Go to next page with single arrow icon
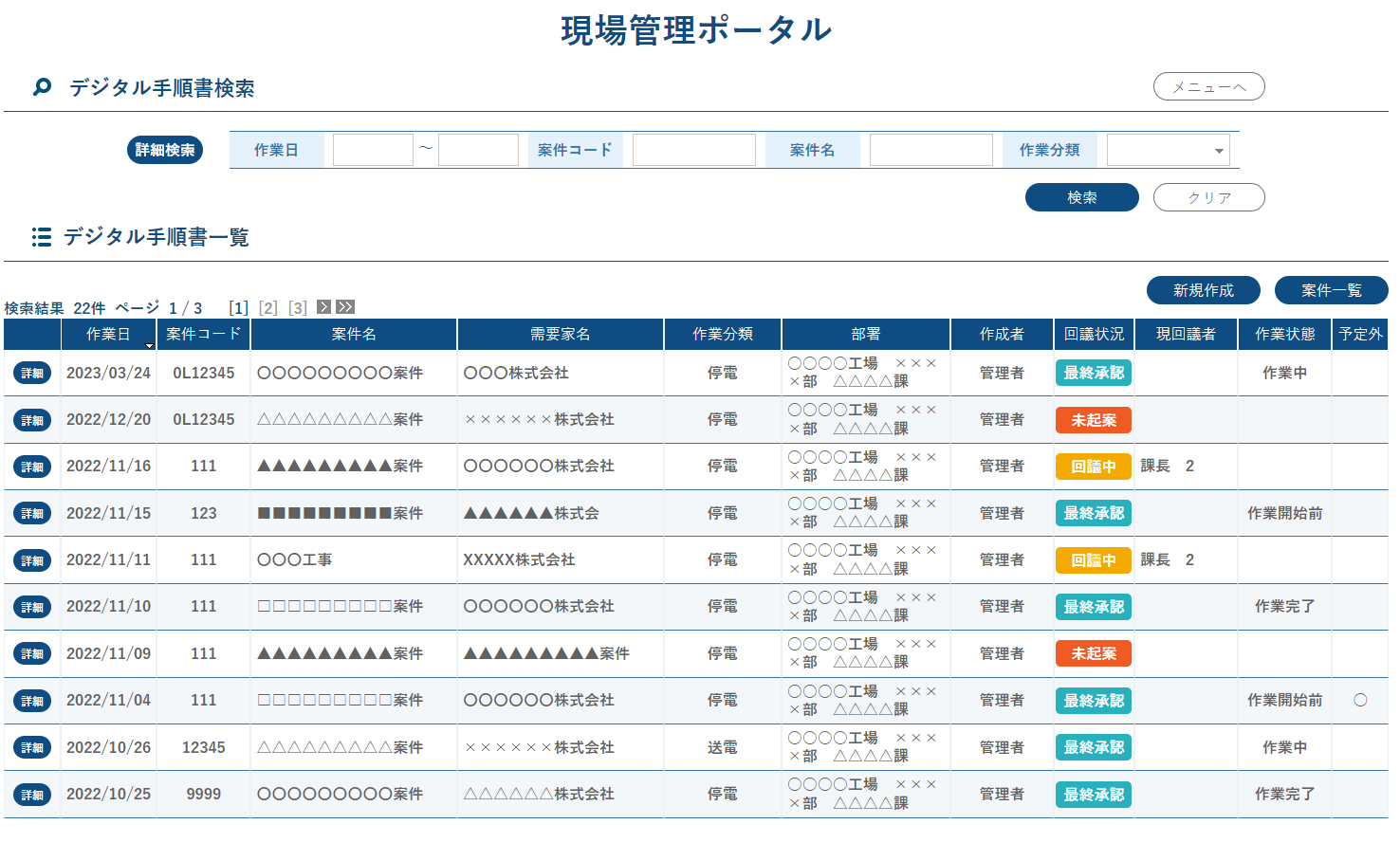 click(323, 307)
